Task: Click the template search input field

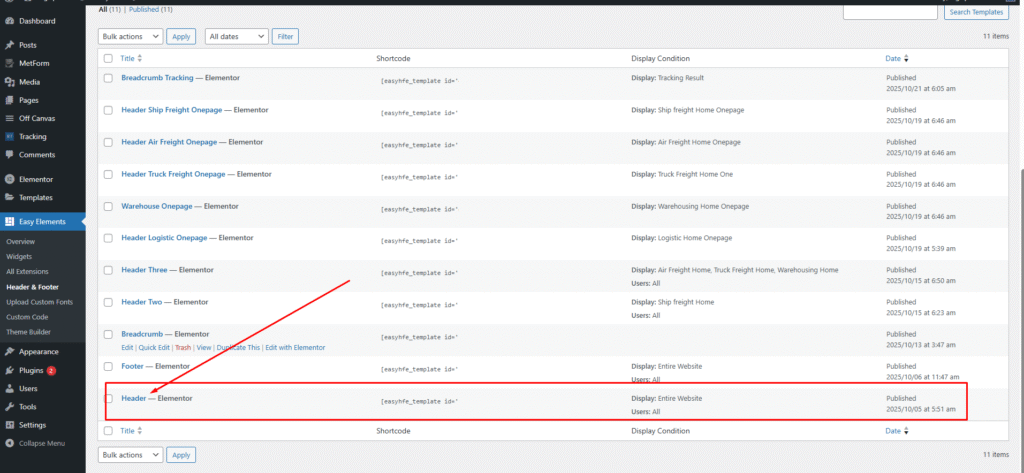Action: click(890, 12)
